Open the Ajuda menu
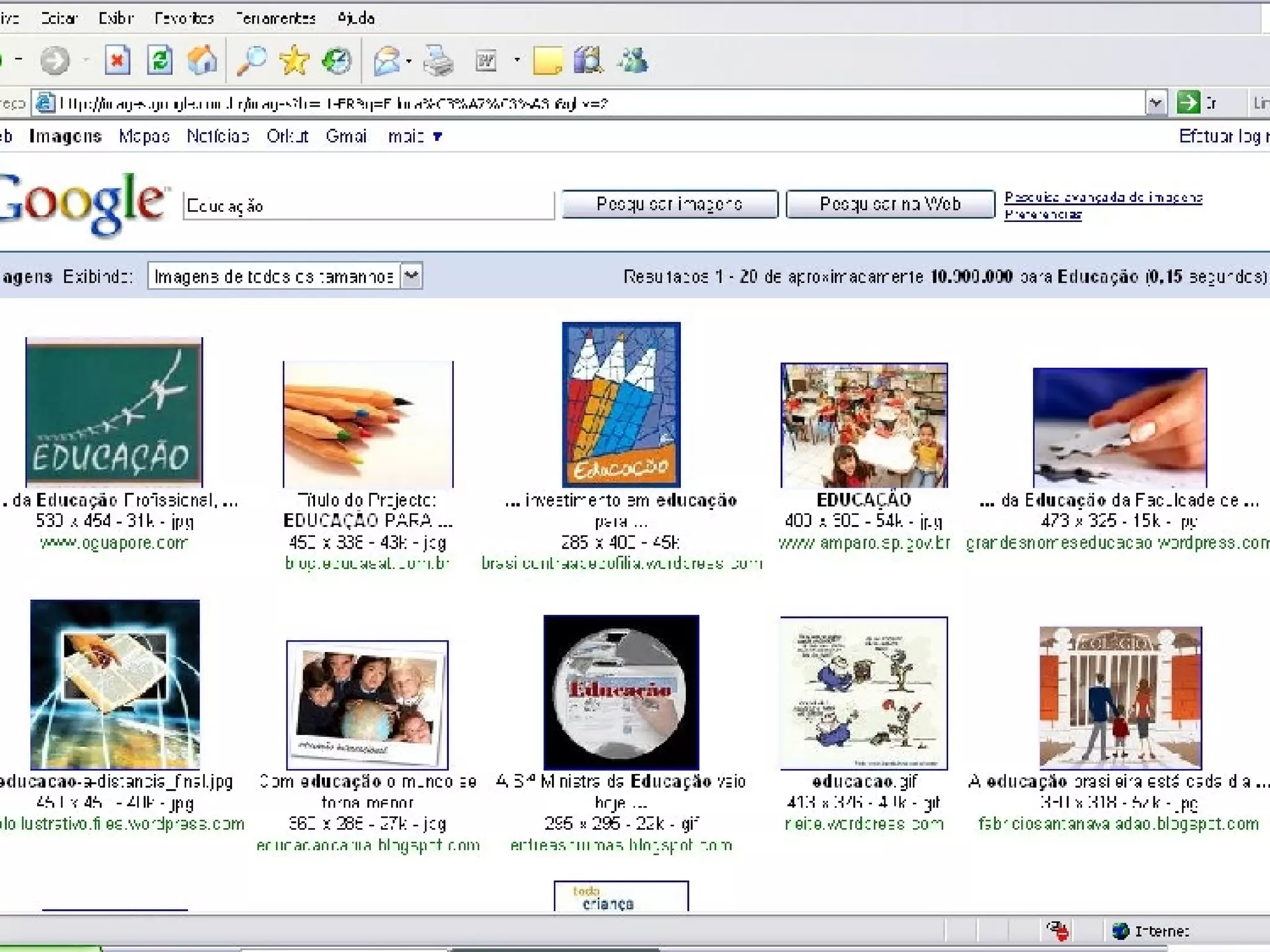Image resolution: width=1270 pixels, height=952 pixels. tap(356, 18)
